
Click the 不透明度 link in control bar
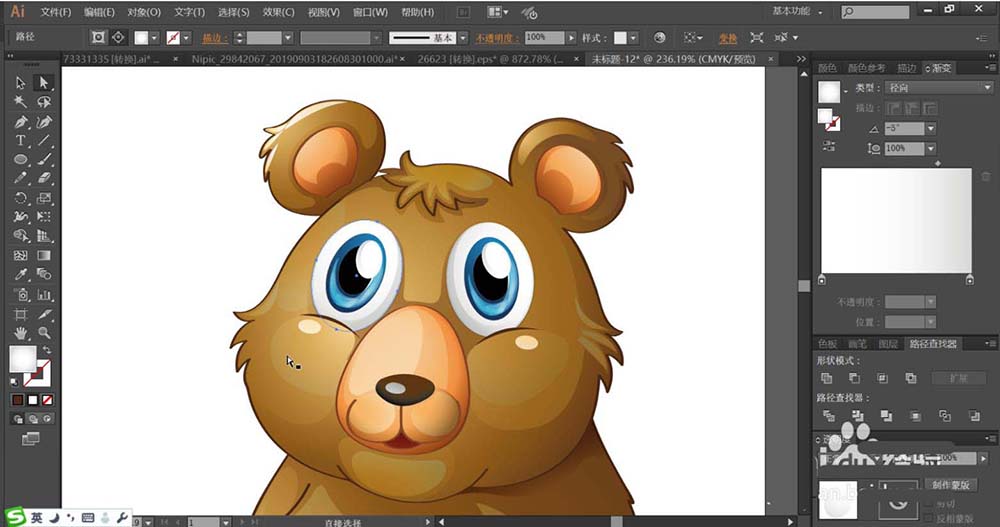pos(497,38)
